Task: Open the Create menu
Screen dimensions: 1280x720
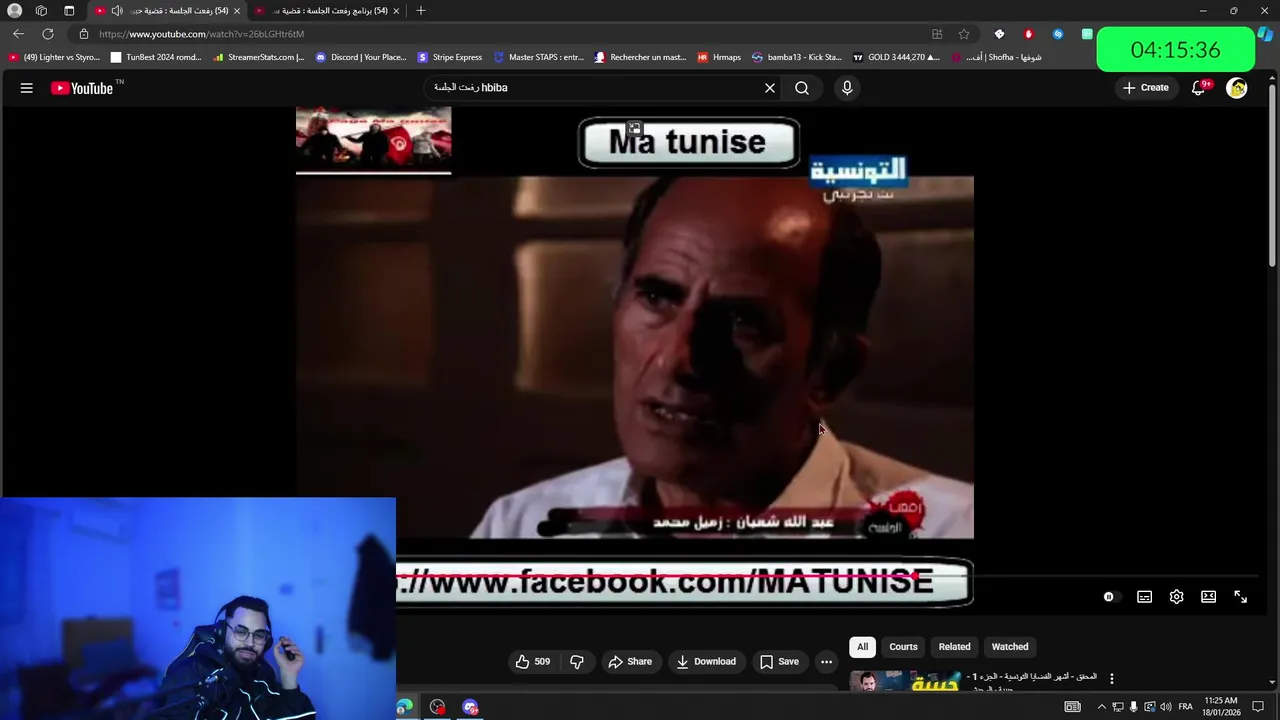Action: point(1146,88)
